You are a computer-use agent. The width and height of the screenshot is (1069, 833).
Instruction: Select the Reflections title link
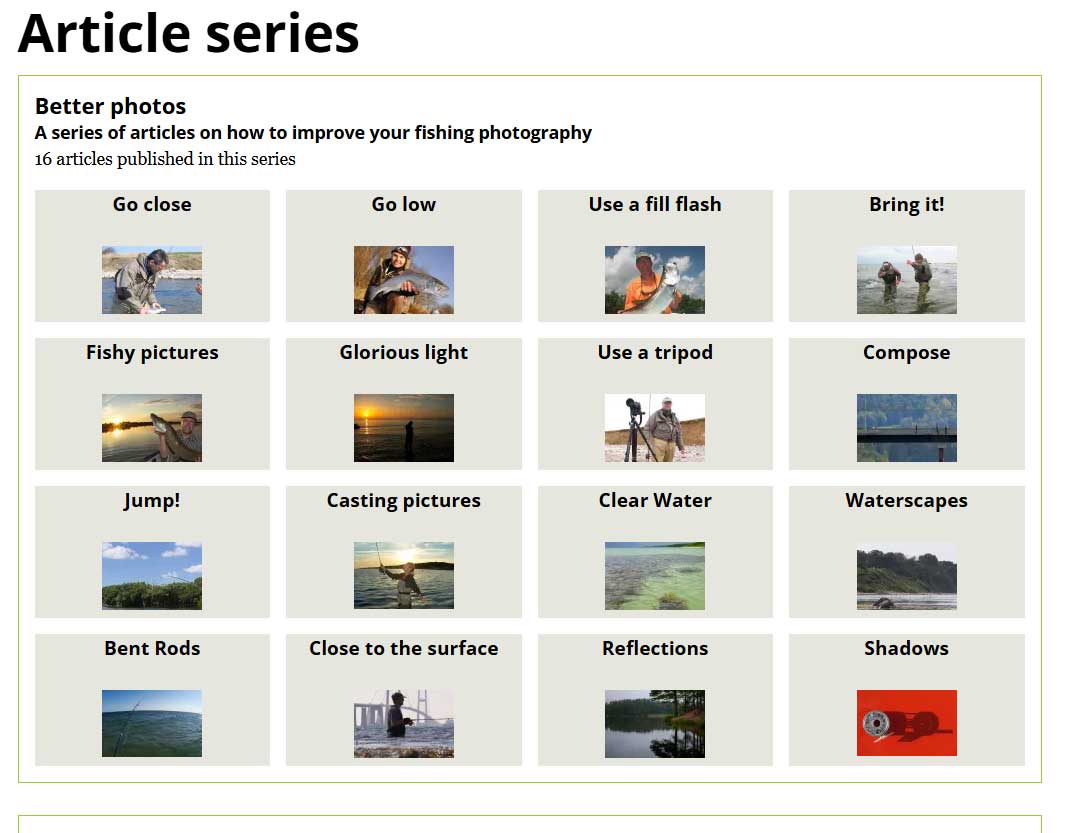655,648
